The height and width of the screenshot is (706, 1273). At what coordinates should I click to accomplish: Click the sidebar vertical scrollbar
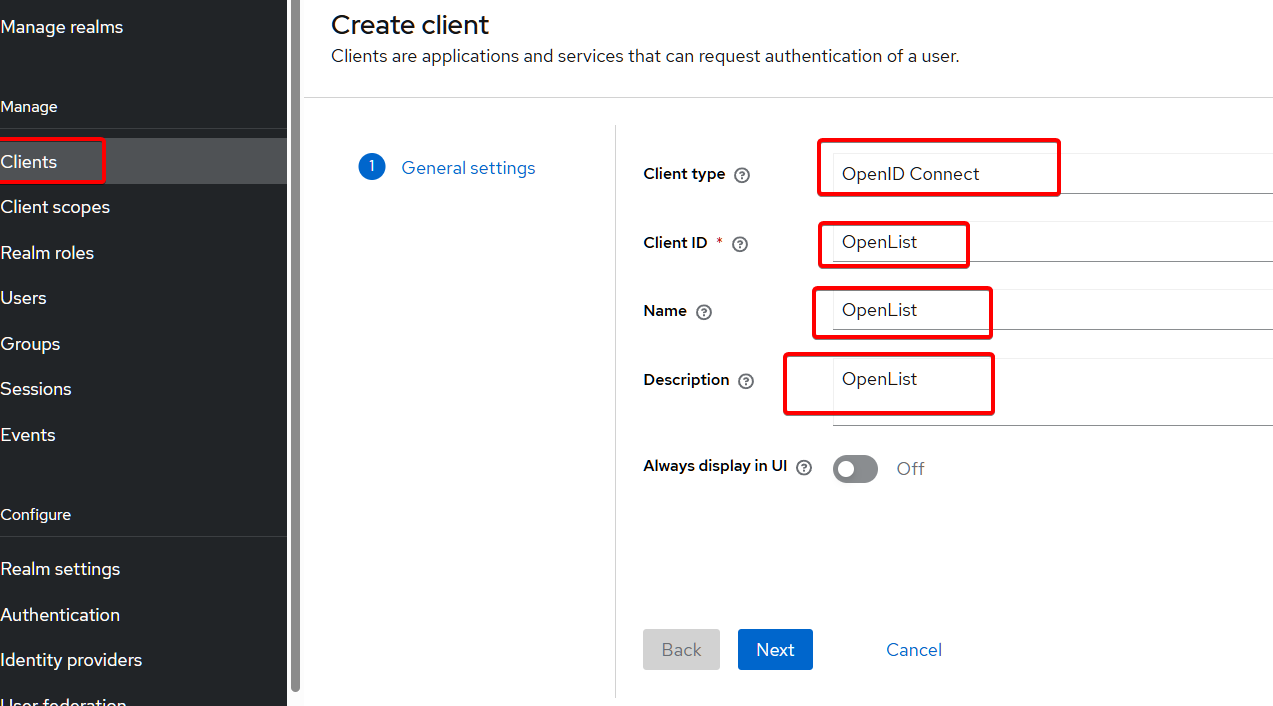294,350
